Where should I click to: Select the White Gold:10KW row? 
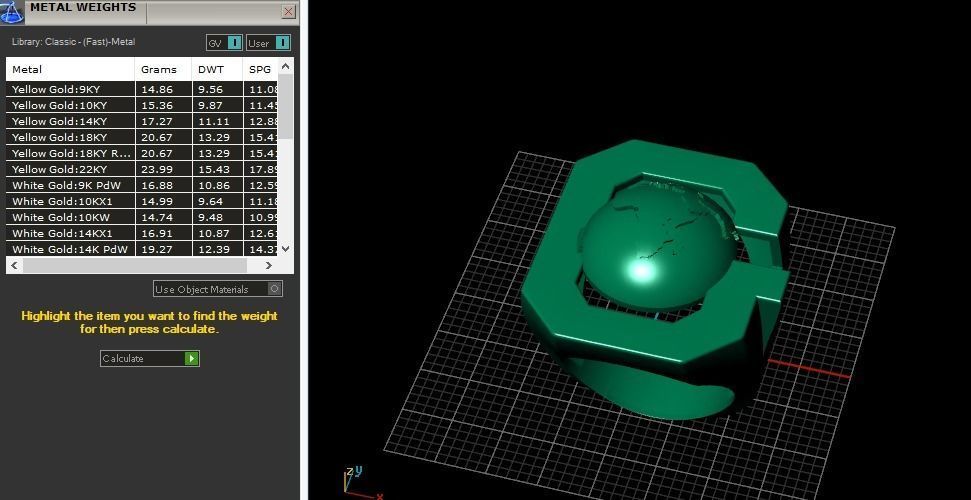tap(142, 217)
